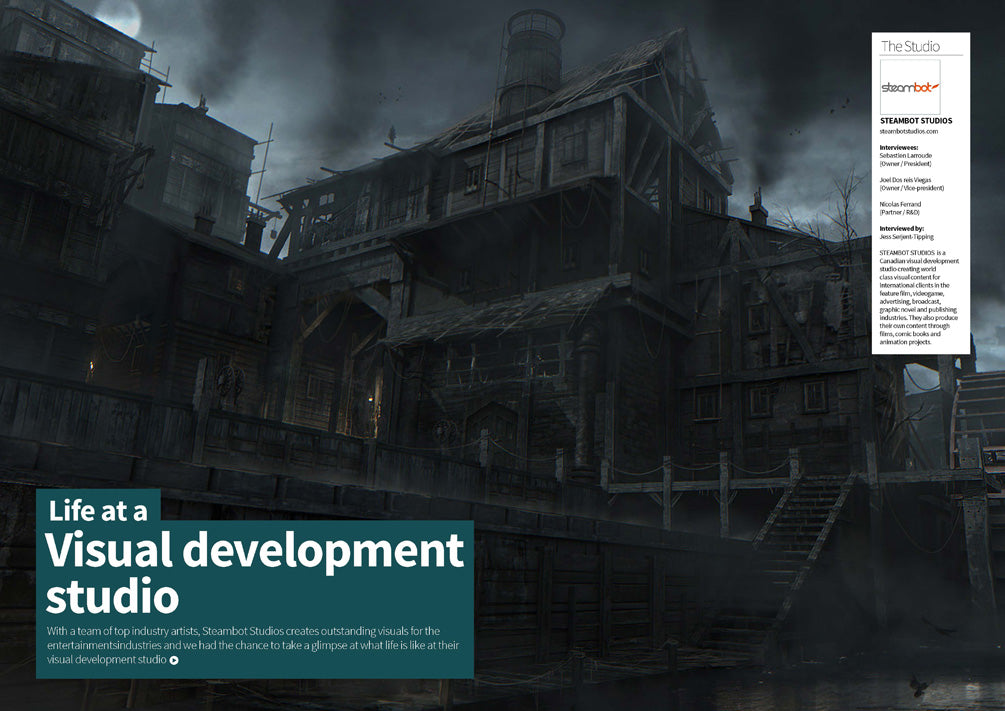This screenshot has height=711, width=1005.
Task: Click the bold STEAMBOT STUDIOS title
Action: (915, 120)
